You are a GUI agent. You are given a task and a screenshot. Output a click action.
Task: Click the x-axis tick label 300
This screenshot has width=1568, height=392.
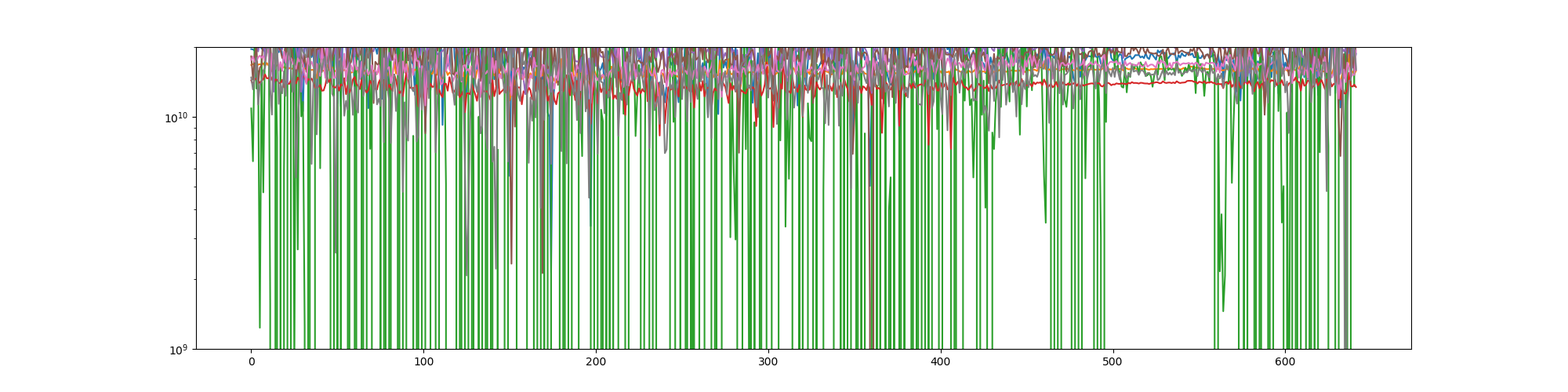point(768,362)
